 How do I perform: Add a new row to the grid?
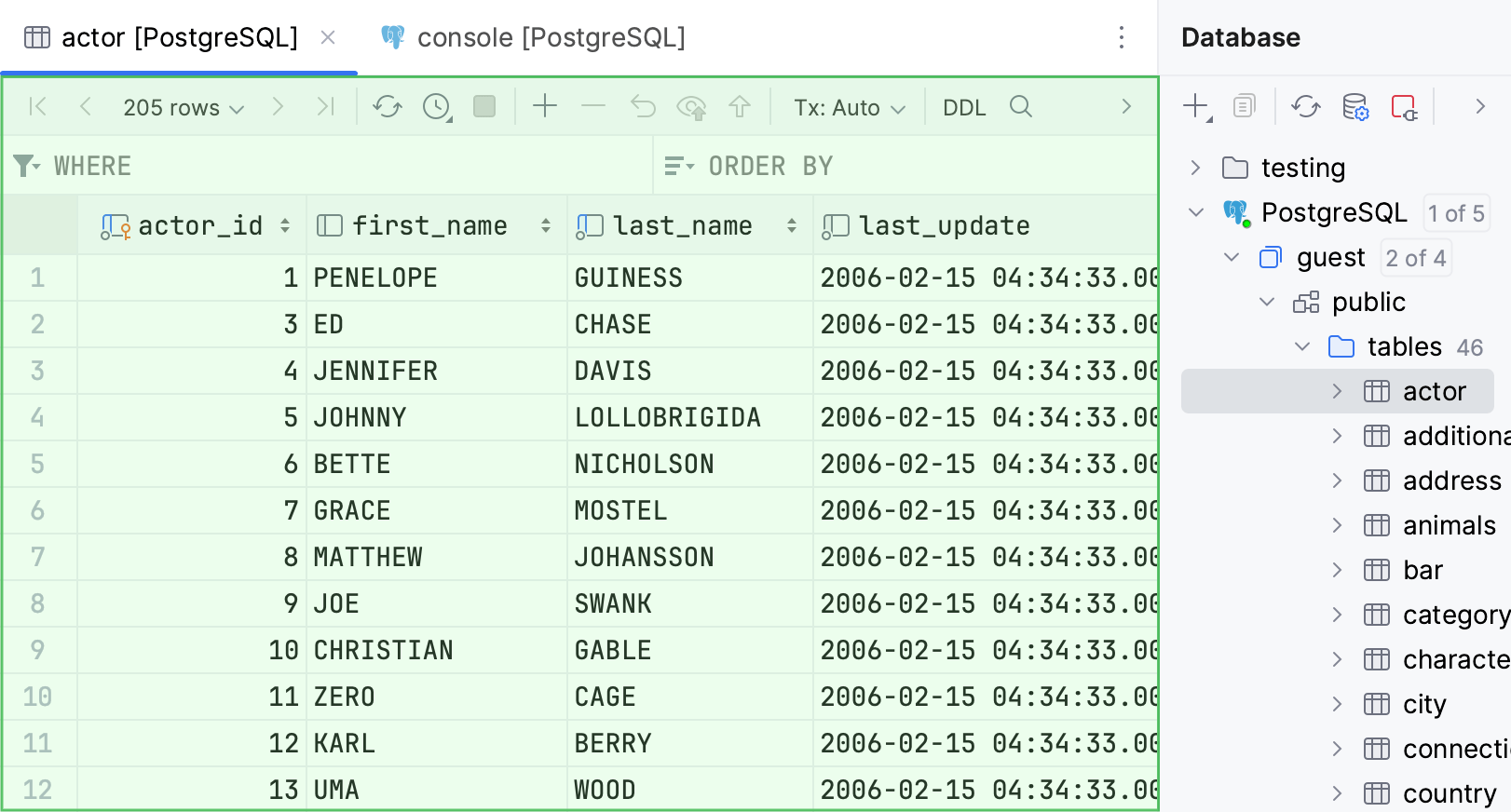coord(545,107)
